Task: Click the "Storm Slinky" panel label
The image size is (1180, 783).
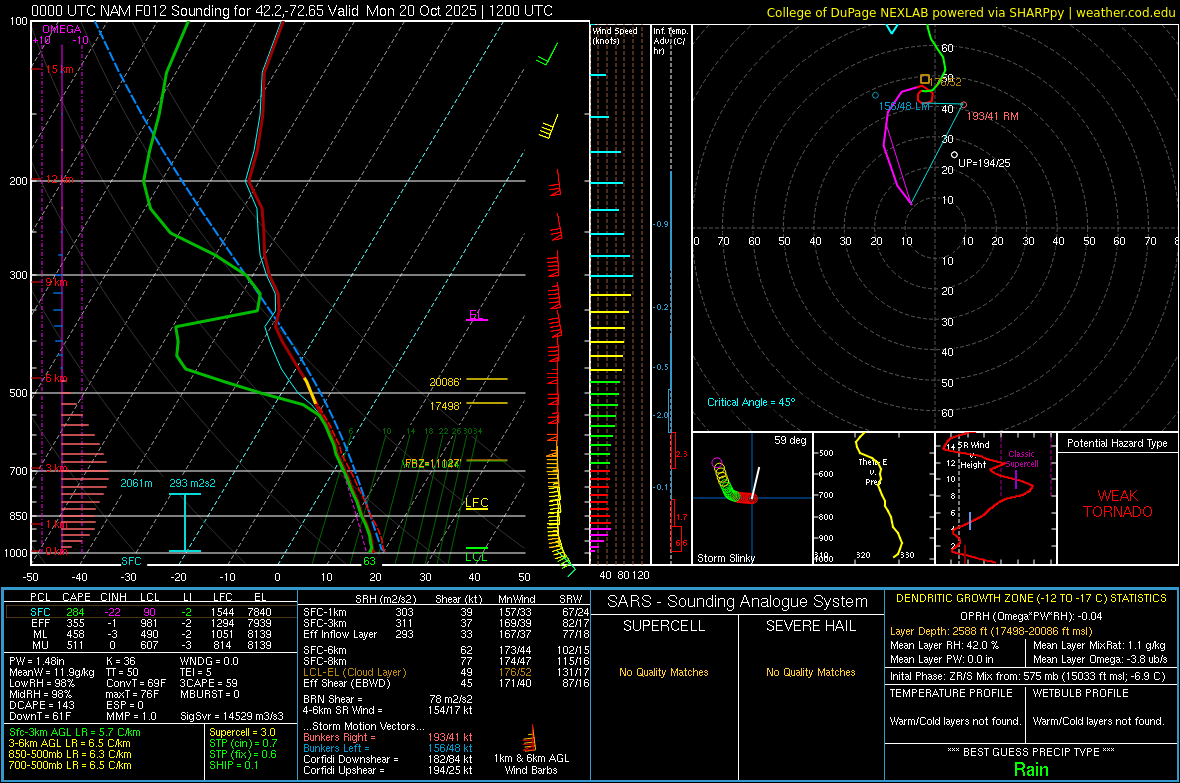Action: [x=726, y=558]
